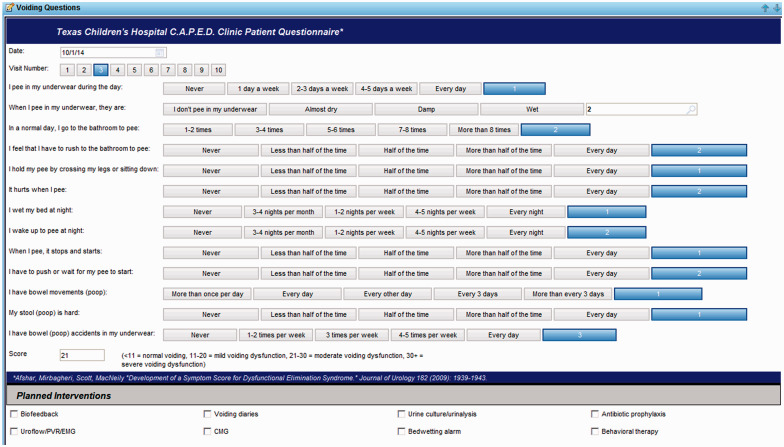Image resolution: width=784 pixels, height=447 pixels.
Task: Choose 1-2 times bathroom frequency
Action: 198,130
